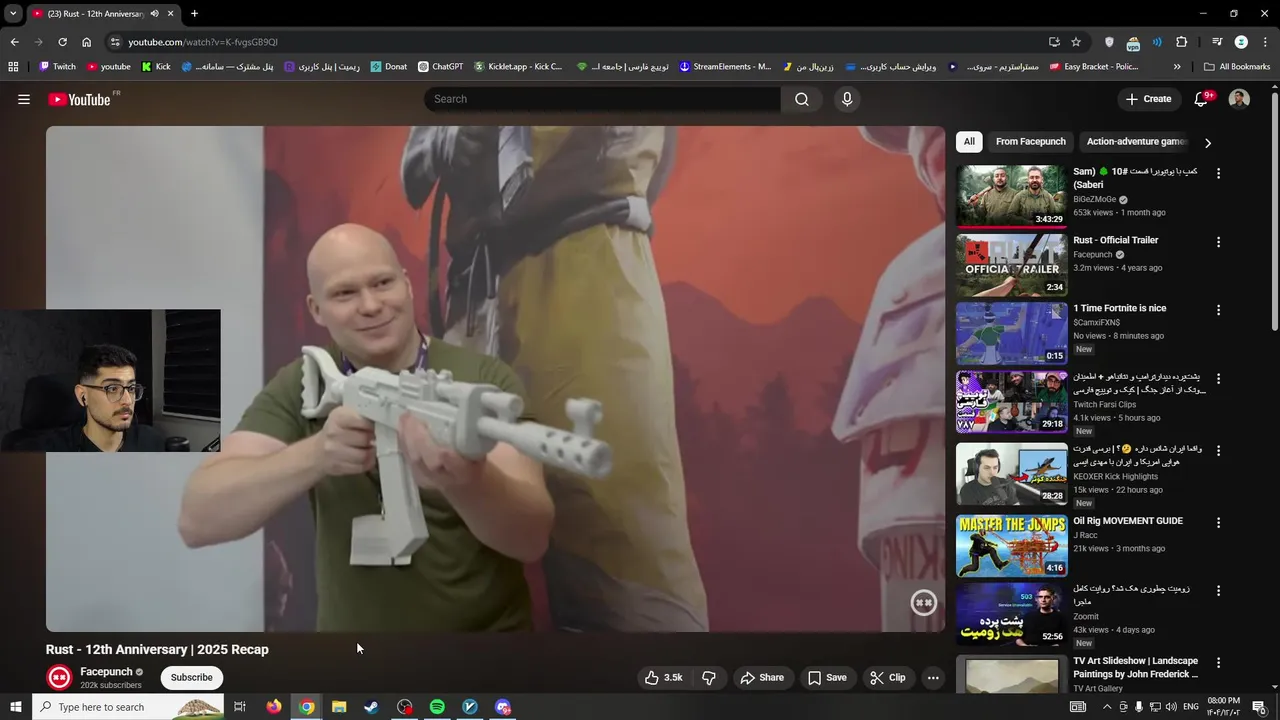Open the tab search dropdown
The image size is (1280, 720).
(x=13, y=14)
